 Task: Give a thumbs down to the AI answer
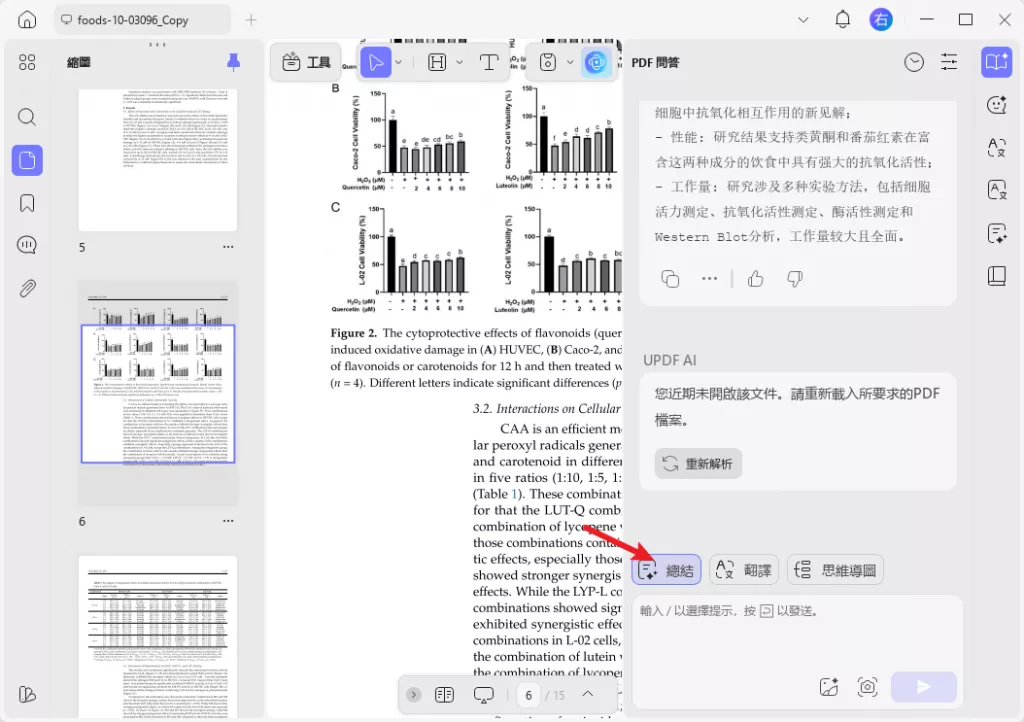[793, 278]
